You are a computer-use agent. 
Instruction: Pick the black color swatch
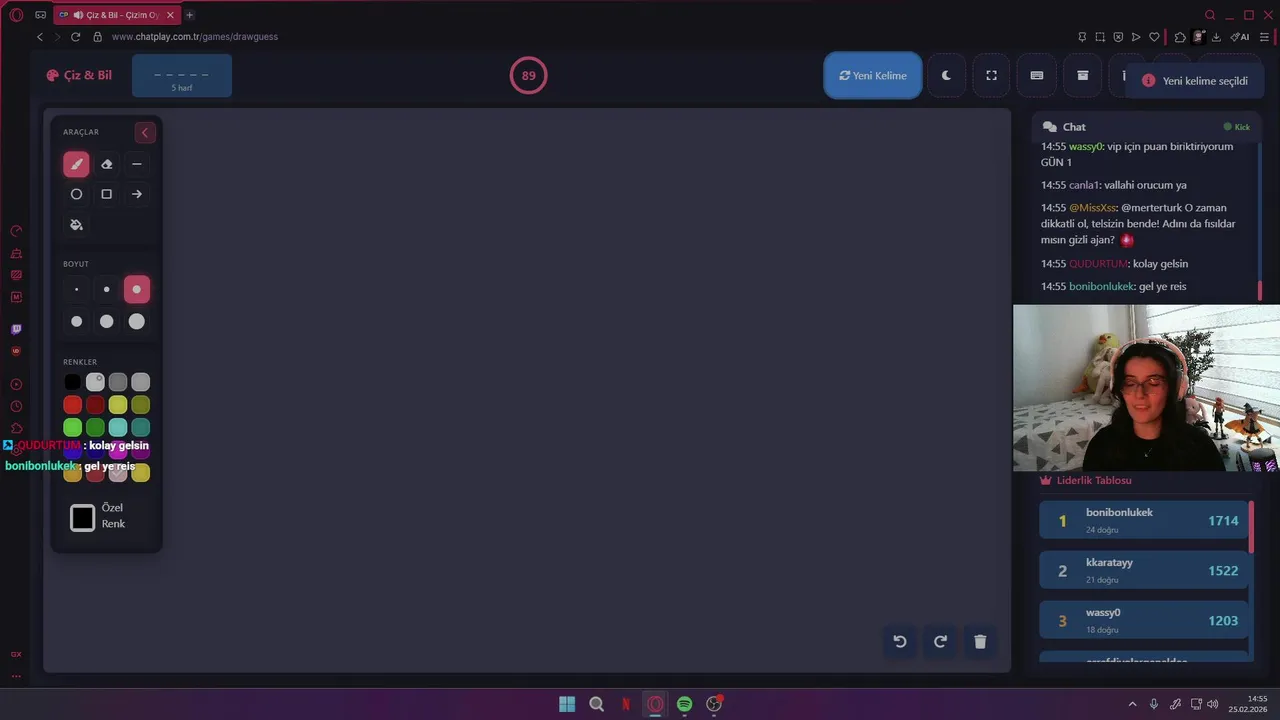pos(72,382)
